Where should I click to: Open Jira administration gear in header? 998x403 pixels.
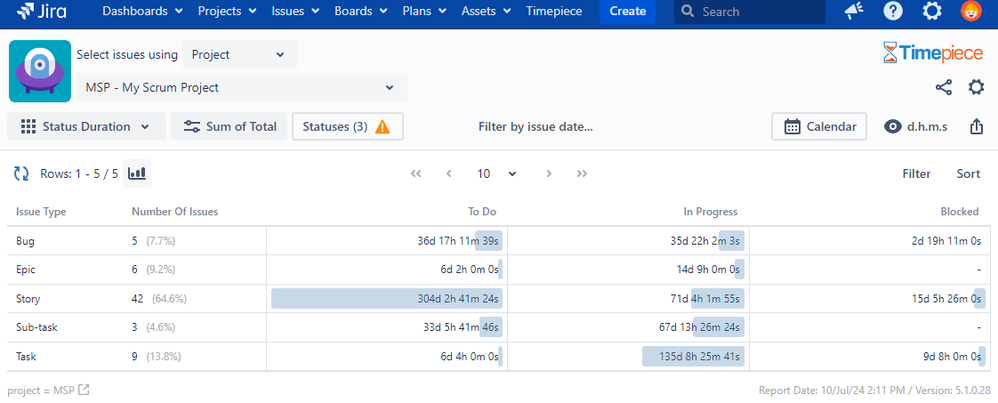[932, 11]
